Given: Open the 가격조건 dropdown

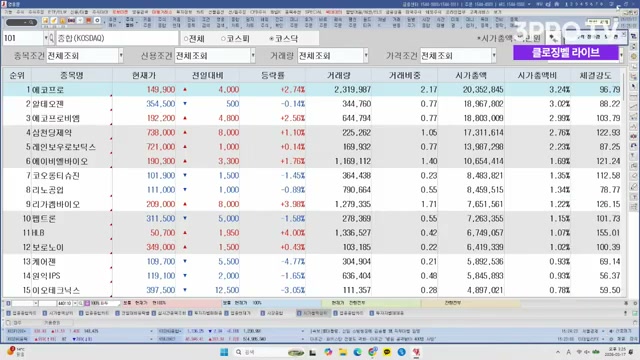Looking at the screenshot, I should [x=494, y=56].
